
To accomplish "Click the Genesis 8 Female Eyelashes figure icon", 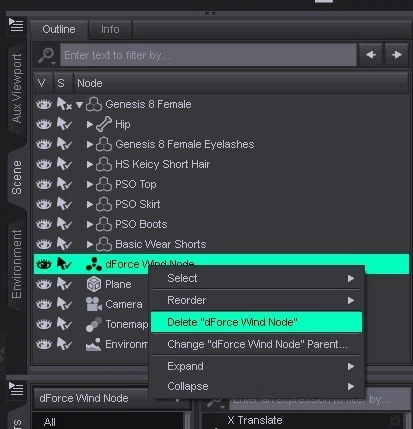I will (104, 144).
